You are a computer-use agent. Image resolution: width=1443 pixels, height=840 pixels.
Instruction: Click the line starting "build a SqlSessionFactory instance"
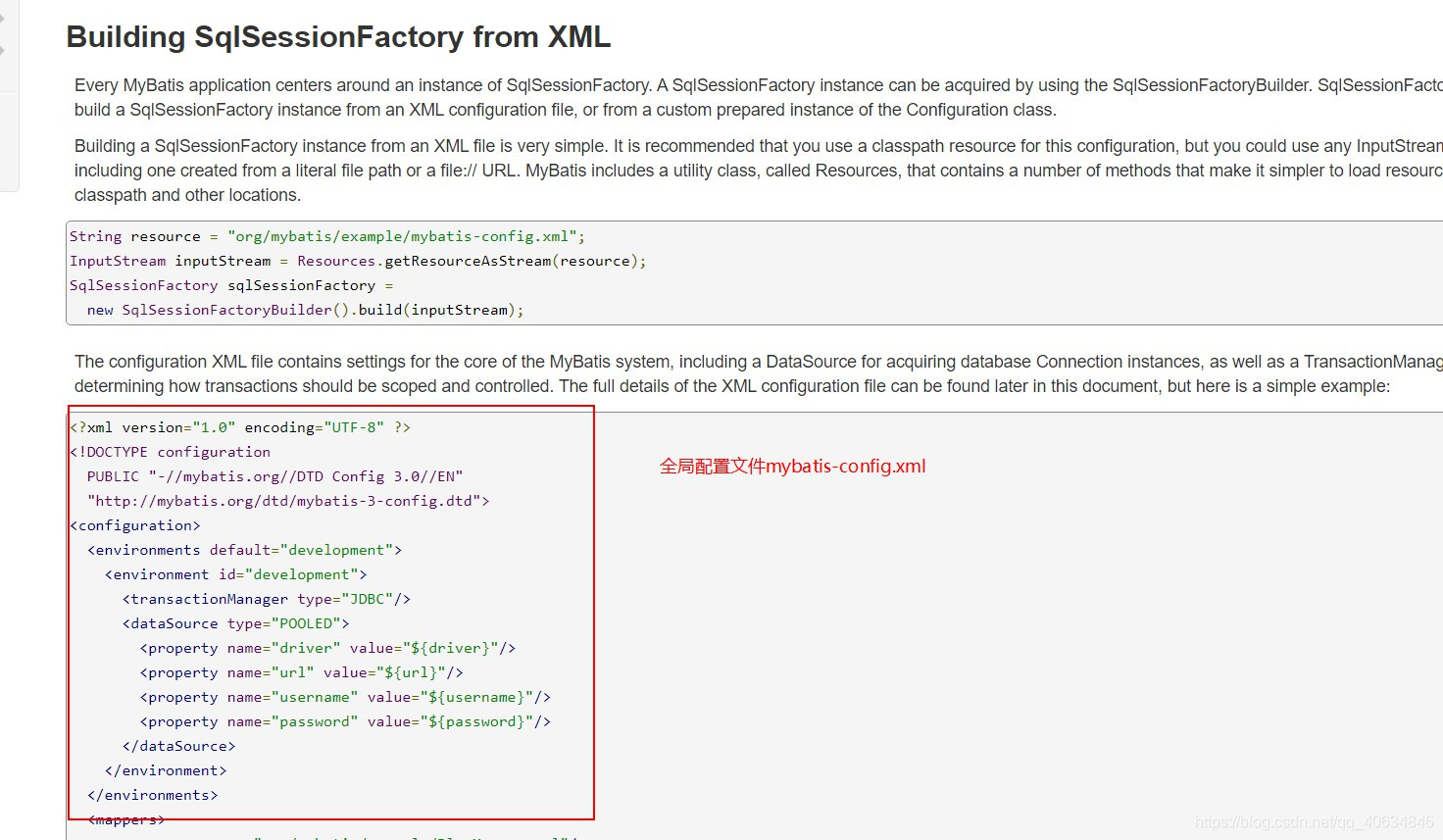click(566, 110)
